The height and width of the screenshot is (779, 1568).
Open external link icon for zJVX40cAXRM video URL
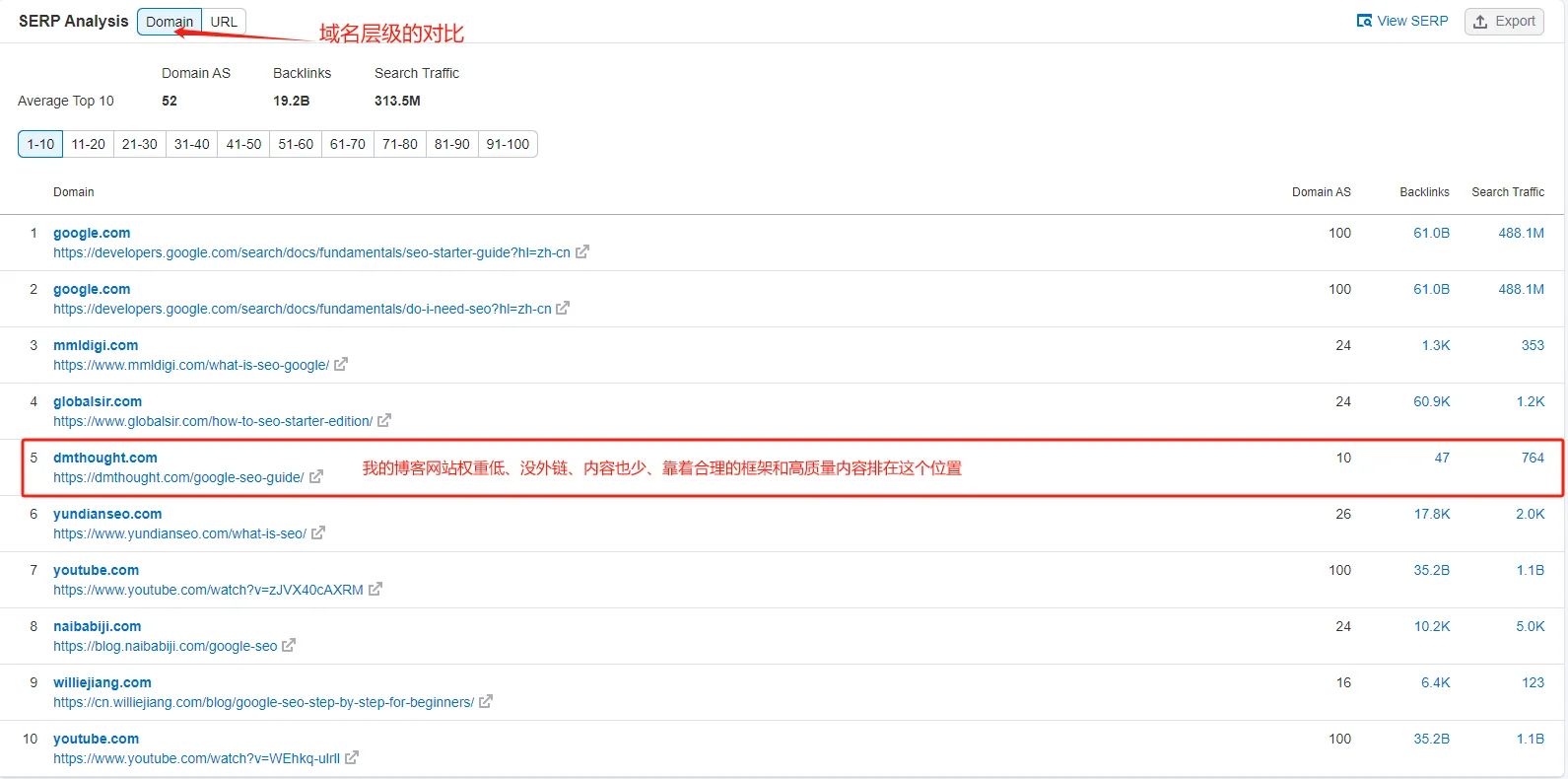coord(375,590)
